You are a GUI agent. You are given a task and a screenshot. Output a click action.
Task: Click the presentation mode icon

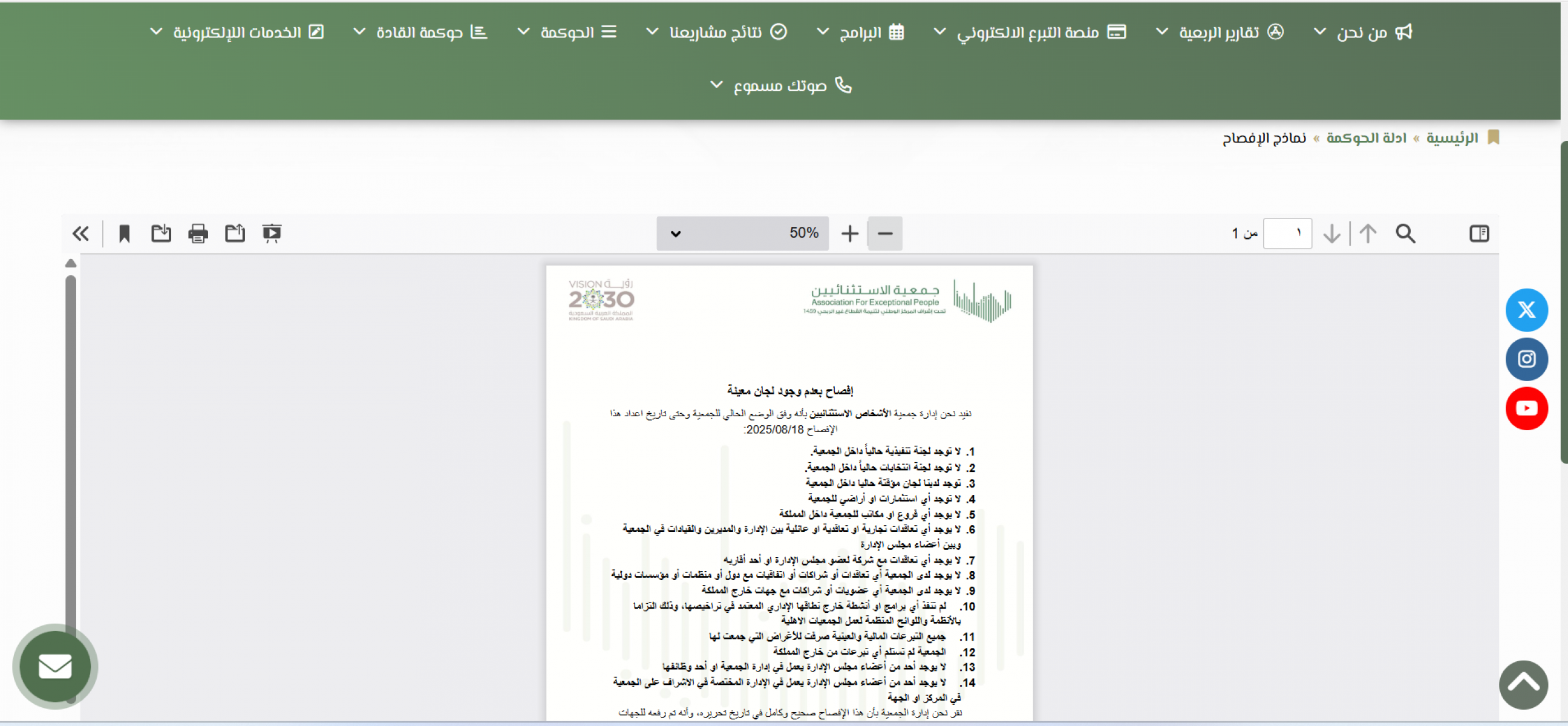pyautogui.click(x=272, y=234)
